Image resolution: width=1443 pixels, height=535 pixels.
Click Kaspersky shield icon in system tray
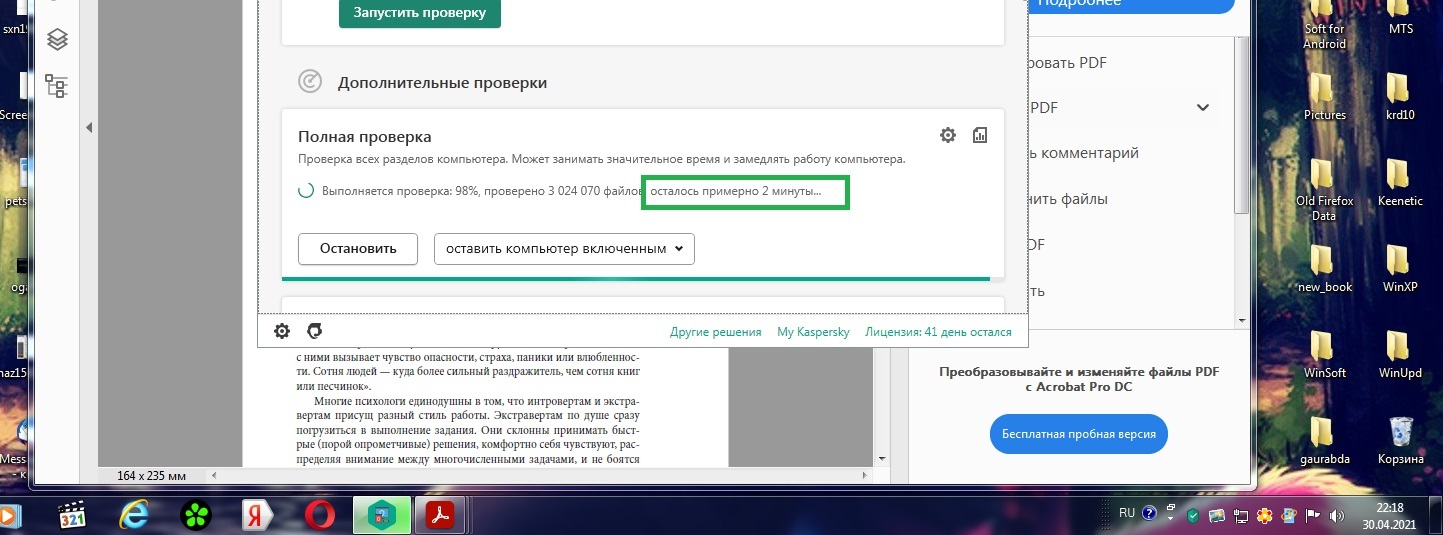[x=1193, y=516]
